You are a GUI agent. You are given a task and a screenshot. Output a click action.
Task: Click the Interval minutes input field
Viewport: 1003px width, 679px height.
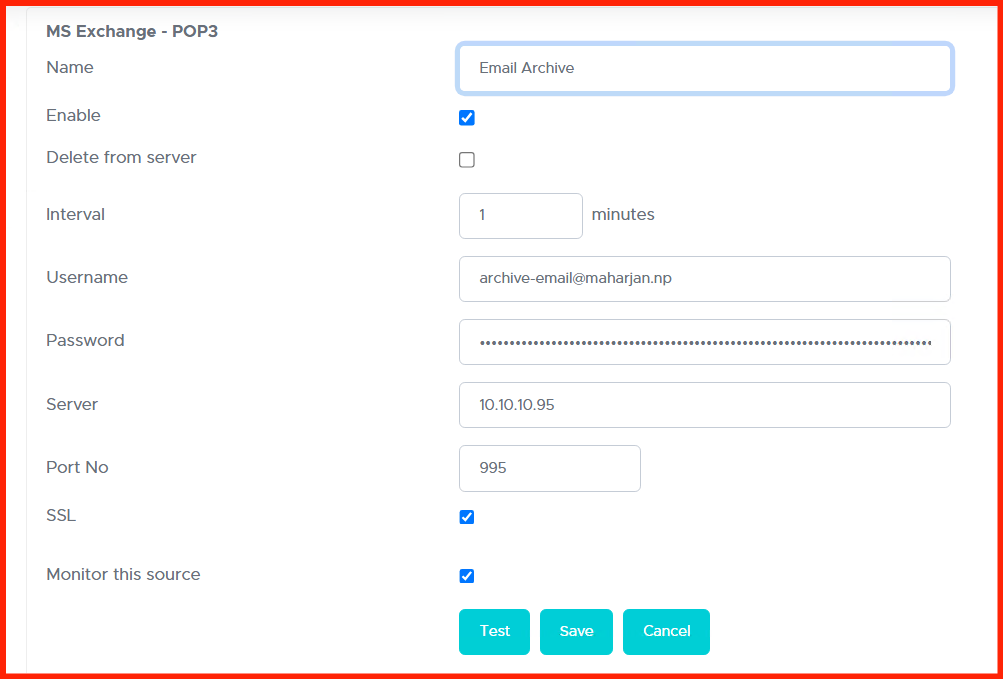521,216
